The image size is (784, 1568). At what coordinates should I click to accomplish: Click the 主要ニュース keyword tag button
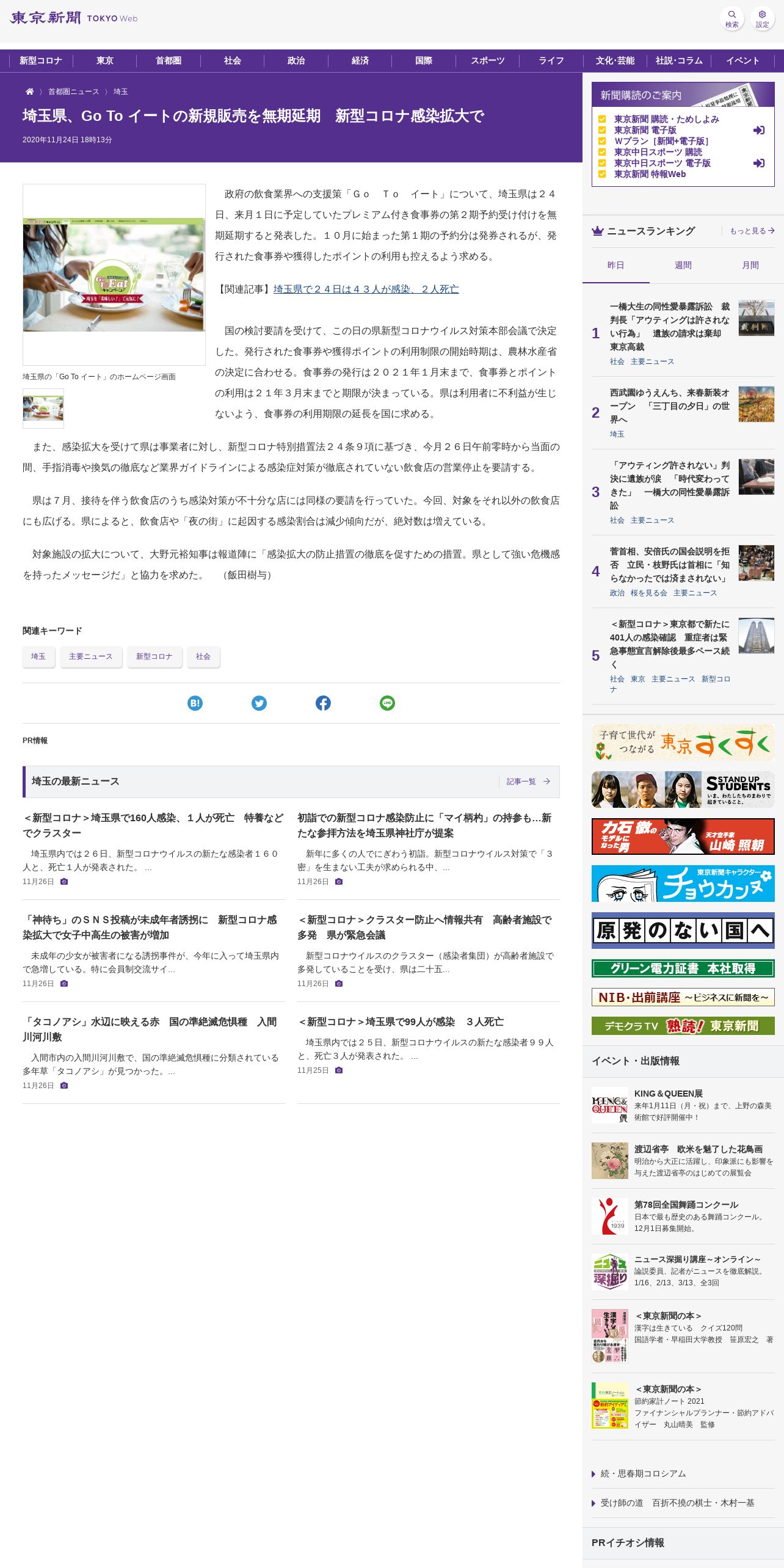click(x=90, y=656)
